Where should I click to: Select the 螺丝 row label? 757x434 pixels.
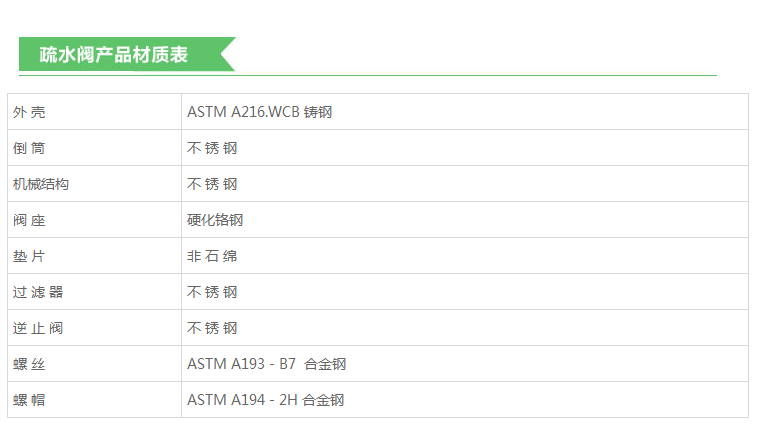click(x=30, y=364)
